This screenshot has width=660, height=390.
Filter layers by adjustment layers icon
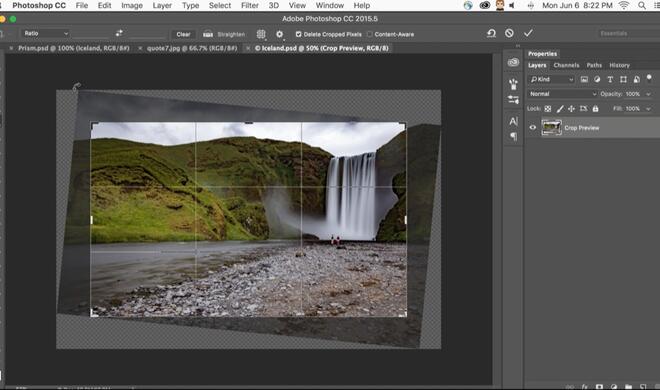coord(597,79)
